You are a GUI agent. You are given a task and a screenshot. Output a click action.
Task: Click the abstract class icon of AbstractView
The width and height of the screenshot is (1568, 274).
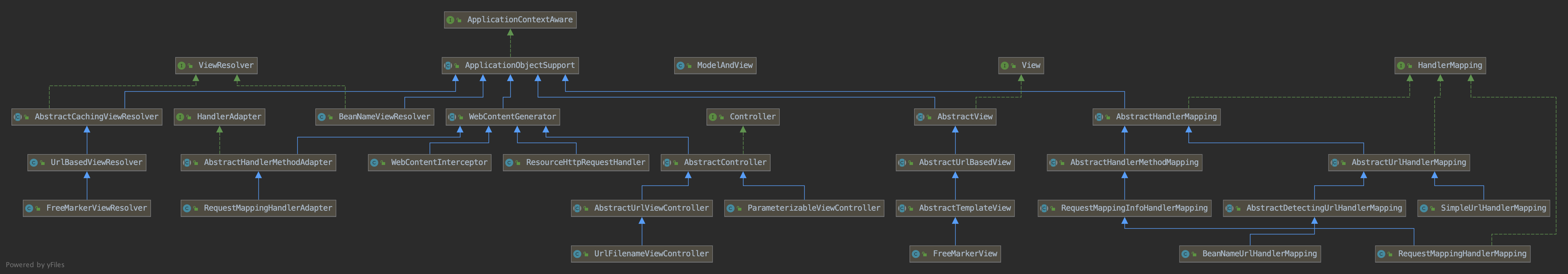click(920, 117)
